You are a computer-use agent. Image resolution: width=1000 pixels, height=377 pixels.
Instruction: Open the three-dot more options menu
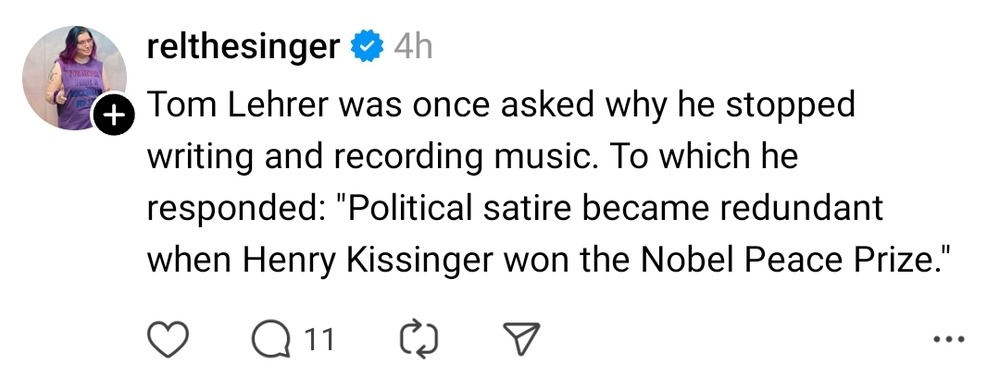[x=948, y=339]
